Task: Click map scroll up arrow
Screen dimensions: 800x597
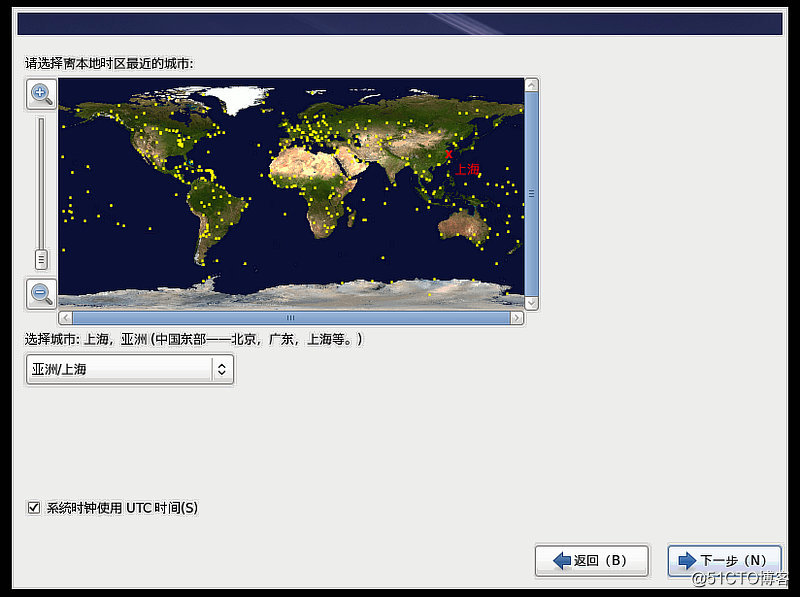Action: pos(532,85)
